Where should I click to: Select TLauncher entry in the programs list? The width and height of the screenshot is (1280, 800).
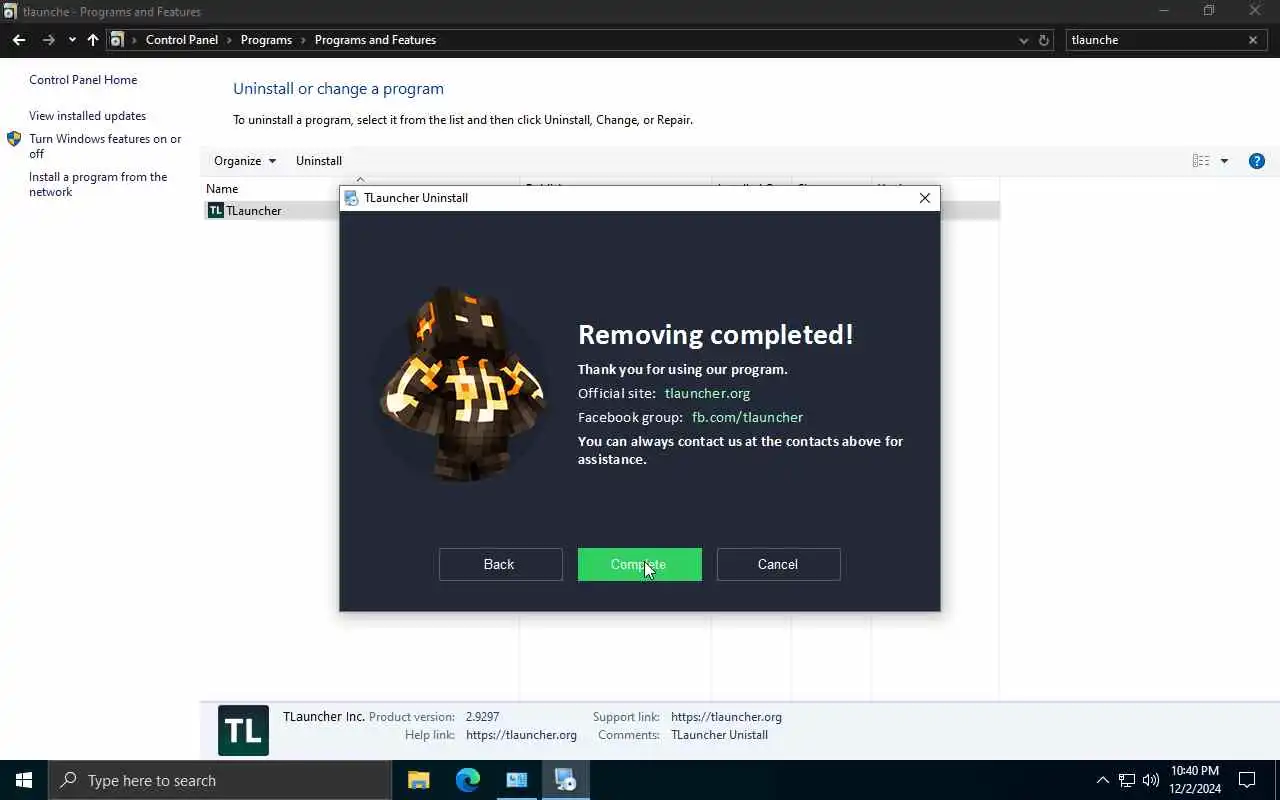[601, 211]
